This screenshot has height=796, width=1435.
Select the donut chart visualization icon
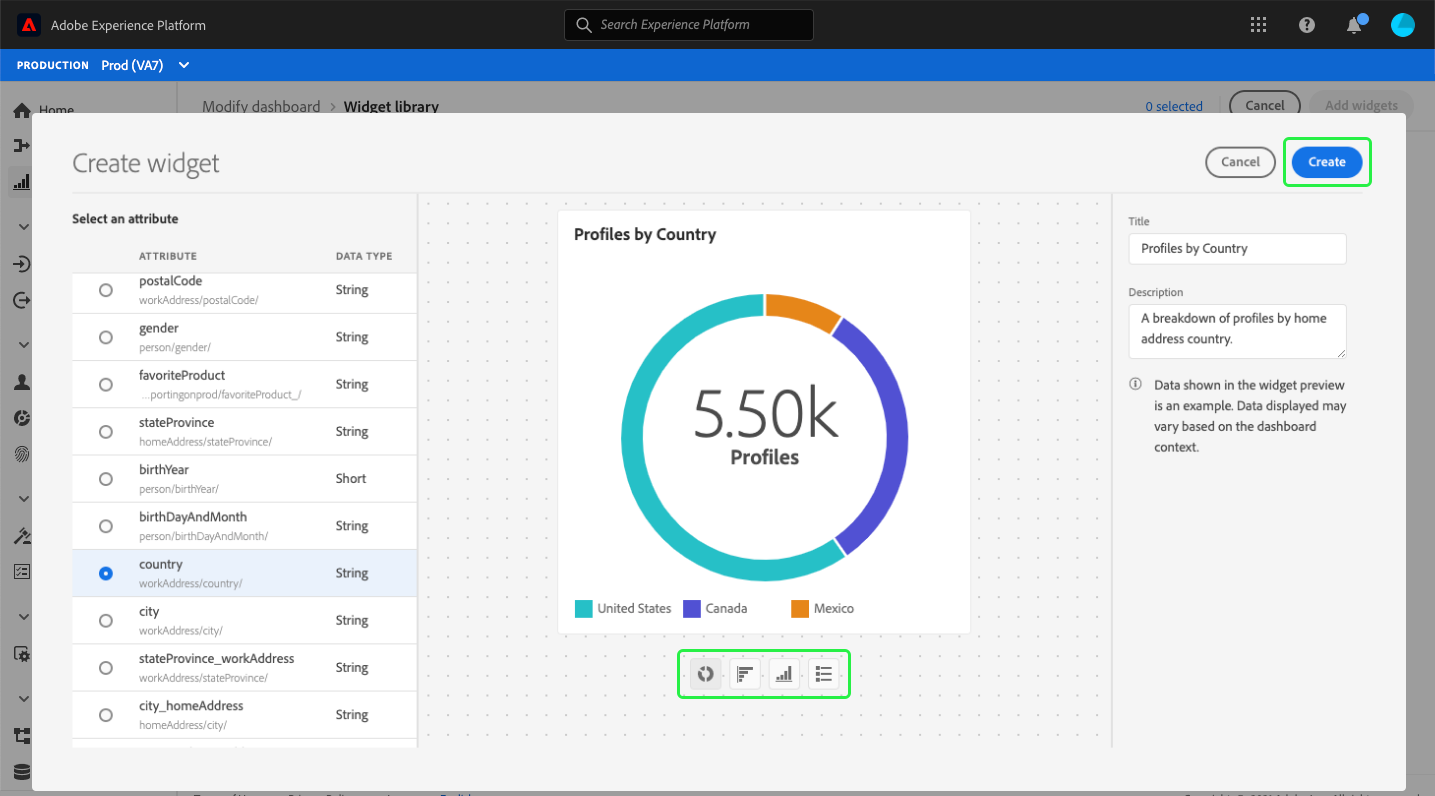point(705,674)
